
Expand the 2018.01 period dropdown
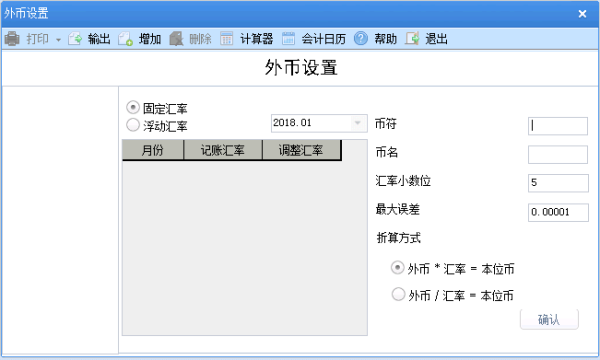pyautogui.click(x=358, y=123)
